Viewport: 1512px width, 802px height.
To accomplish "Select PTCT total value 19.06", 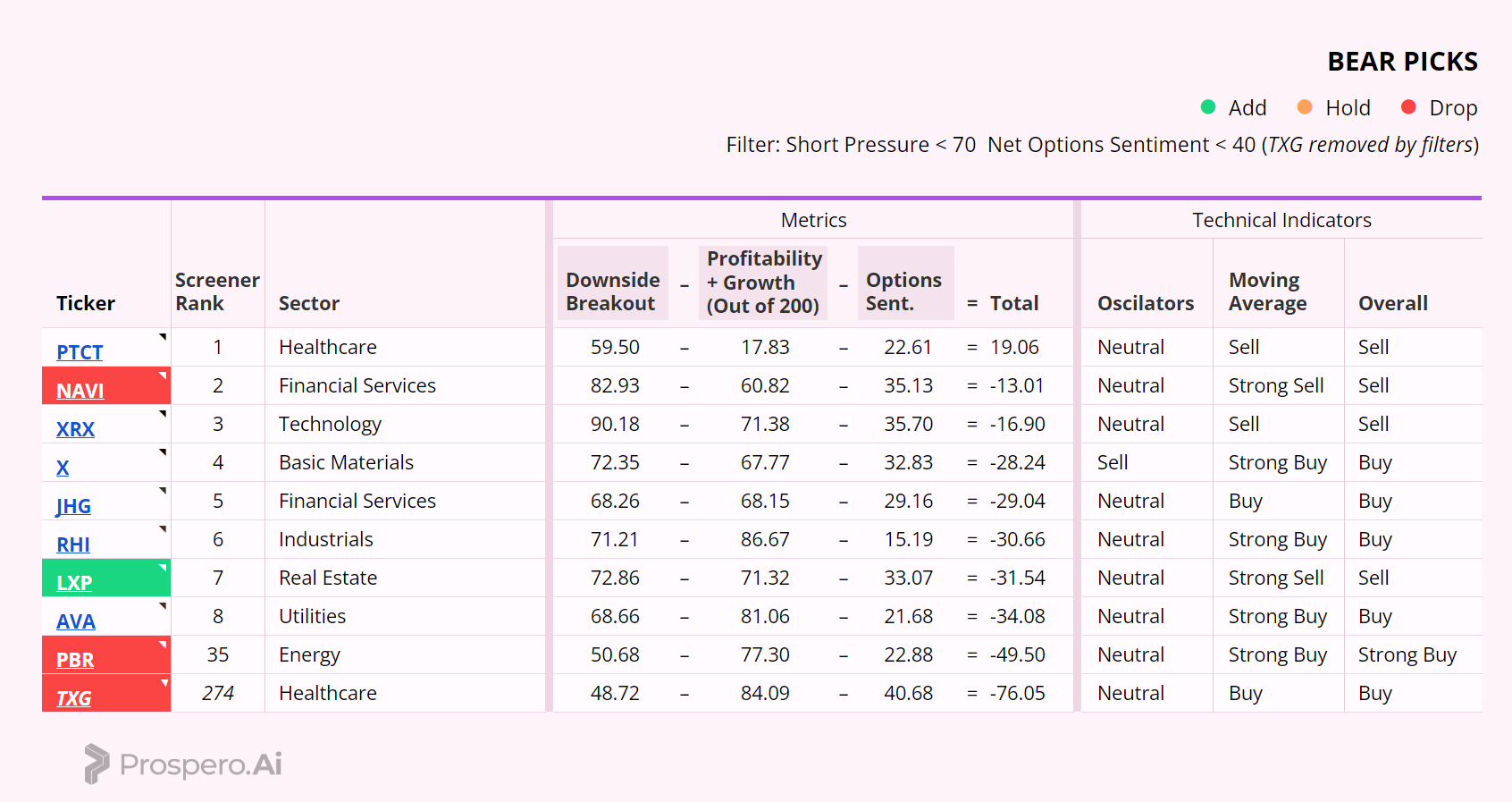I will 1014,347.
